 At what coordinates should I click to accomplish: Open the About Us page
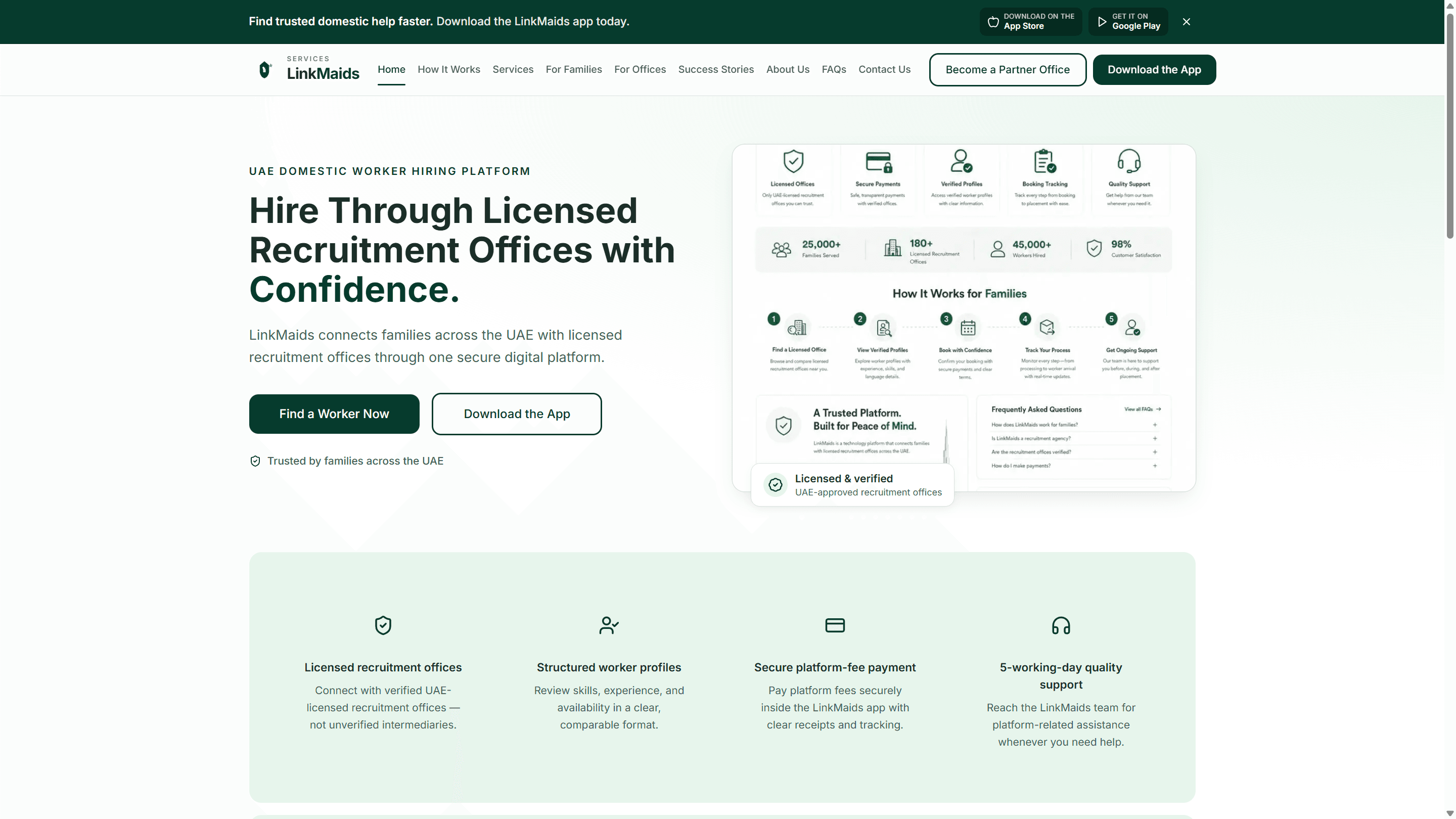click(x=787, y=69)
